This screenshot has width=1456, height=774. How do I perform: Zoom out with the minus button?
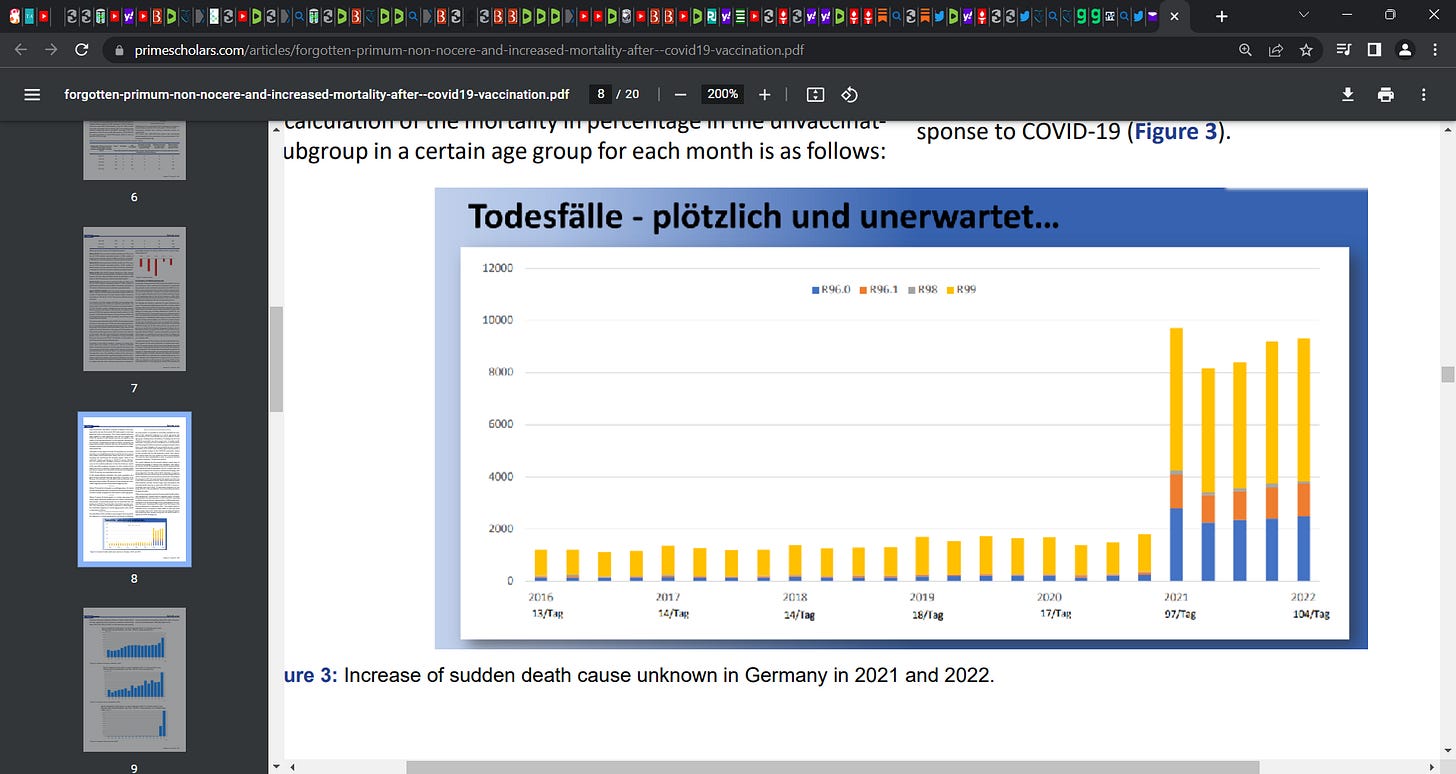(680, 94)
